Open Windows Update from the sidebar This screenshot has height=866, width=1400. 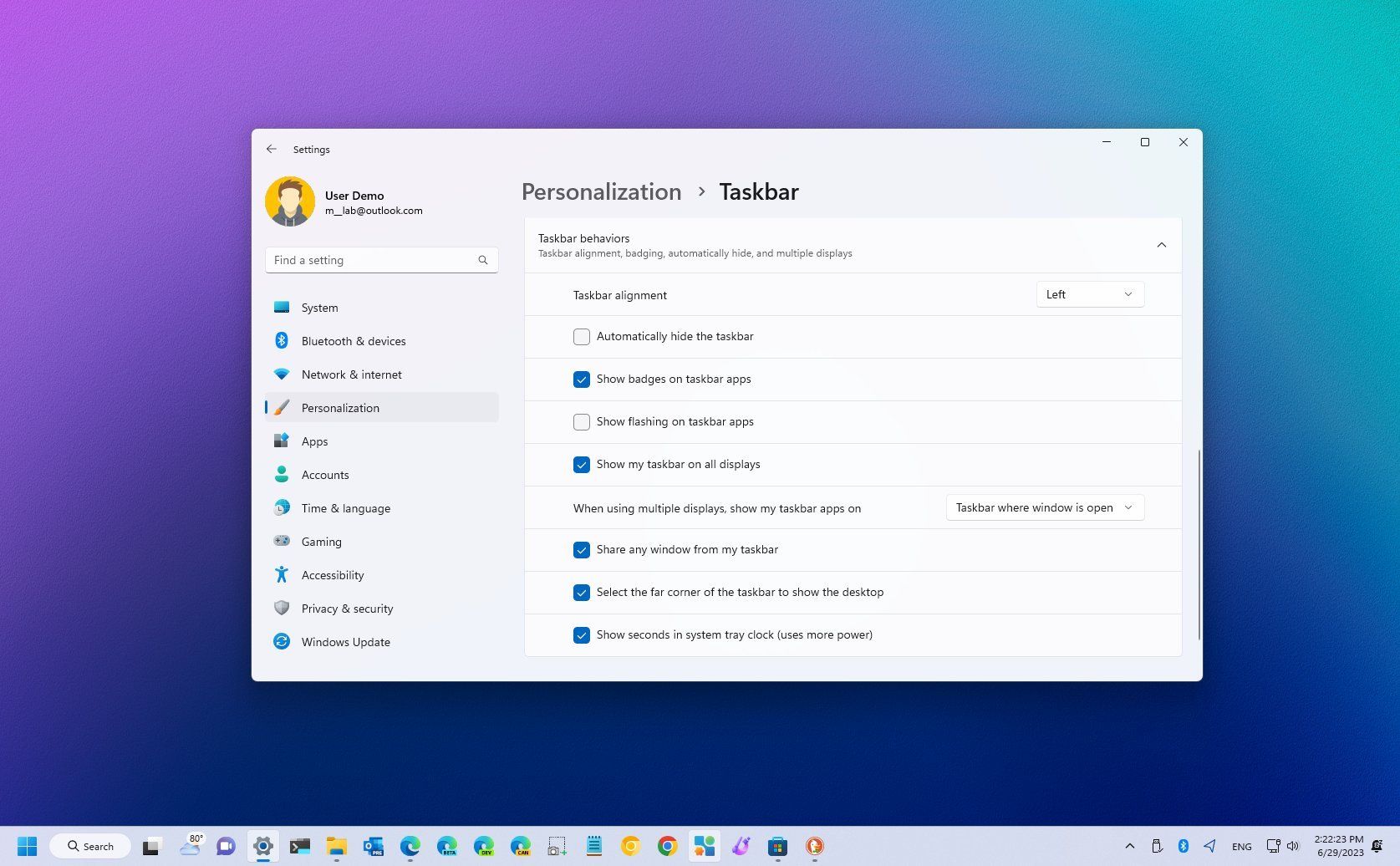point(345,641)
